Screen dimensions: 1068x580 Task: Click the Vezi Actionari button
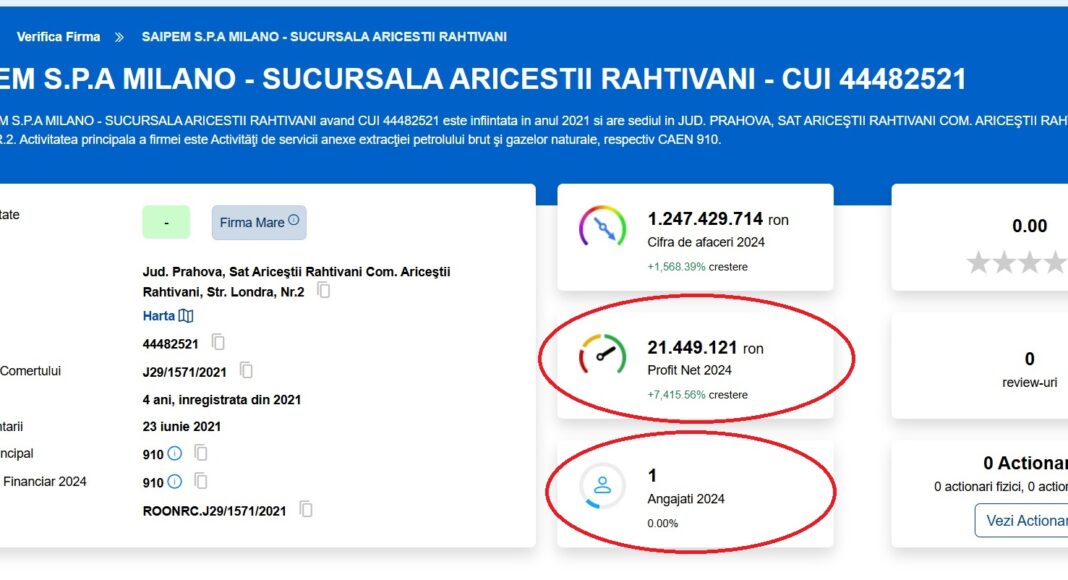(1021, 521)
